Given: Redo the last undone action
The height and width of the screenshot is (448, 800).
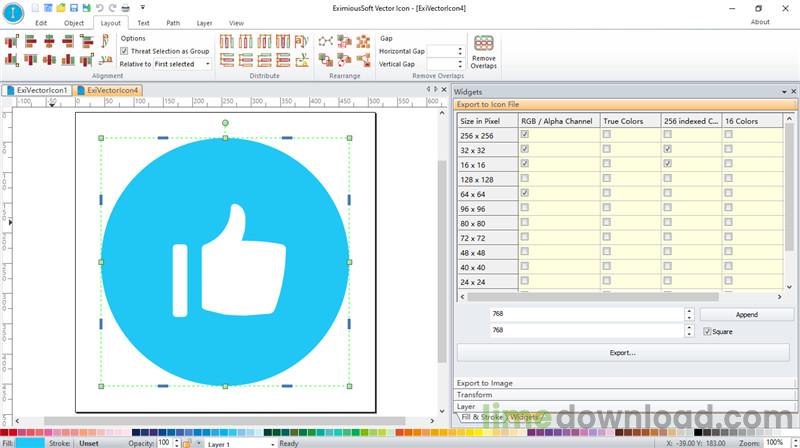Looking at the screenshot, I should point(112,8).
